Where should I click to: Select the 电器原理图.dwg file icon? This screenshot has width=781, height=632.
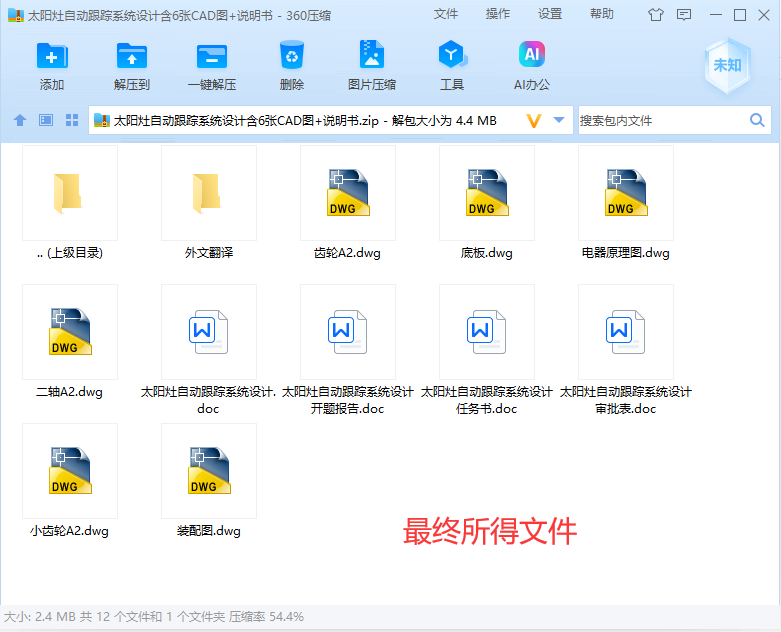(626, 193)
